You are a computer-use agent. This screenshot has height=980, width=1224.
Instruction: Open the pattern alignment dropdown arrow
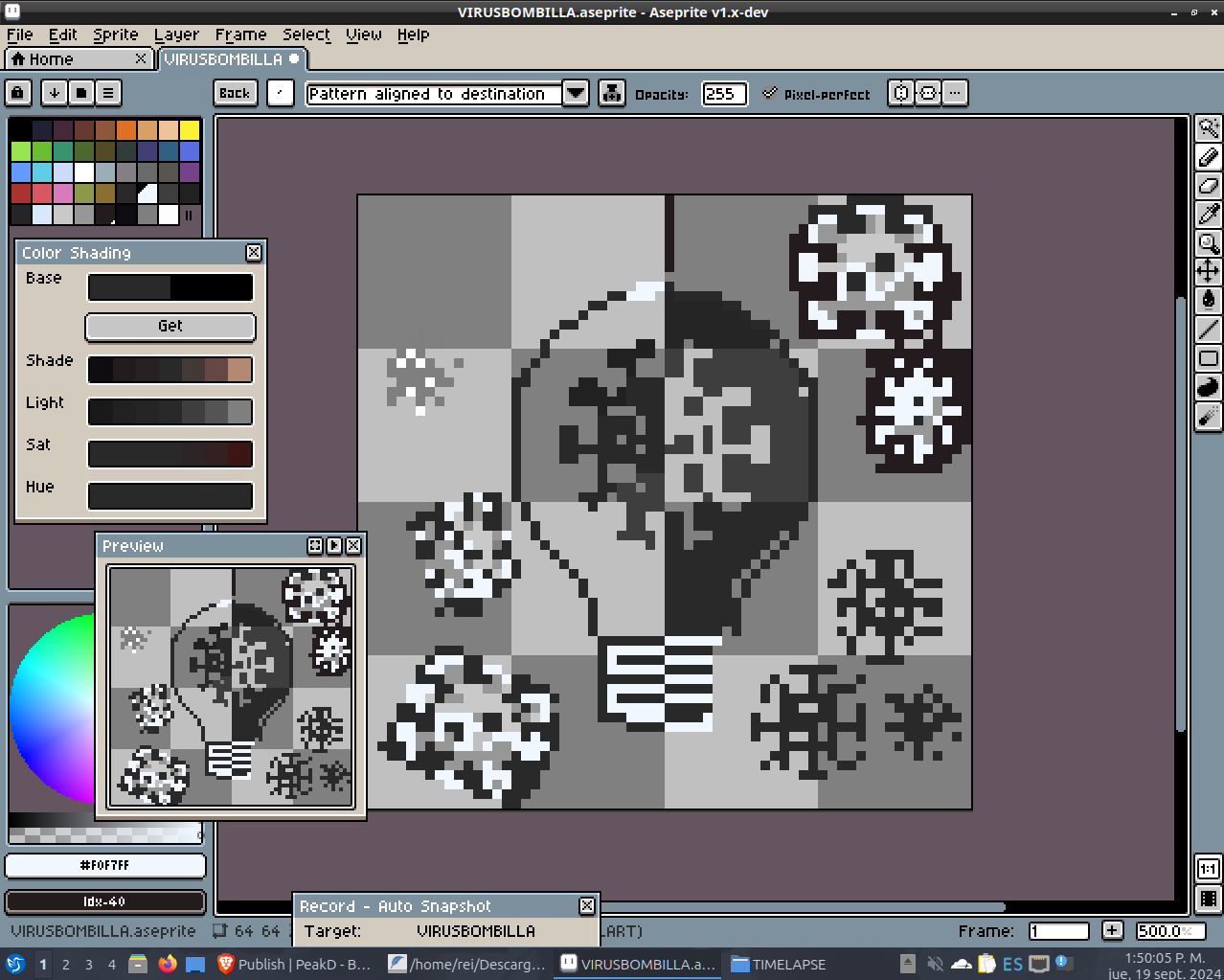pyautogui.click(x=576, y=93)
